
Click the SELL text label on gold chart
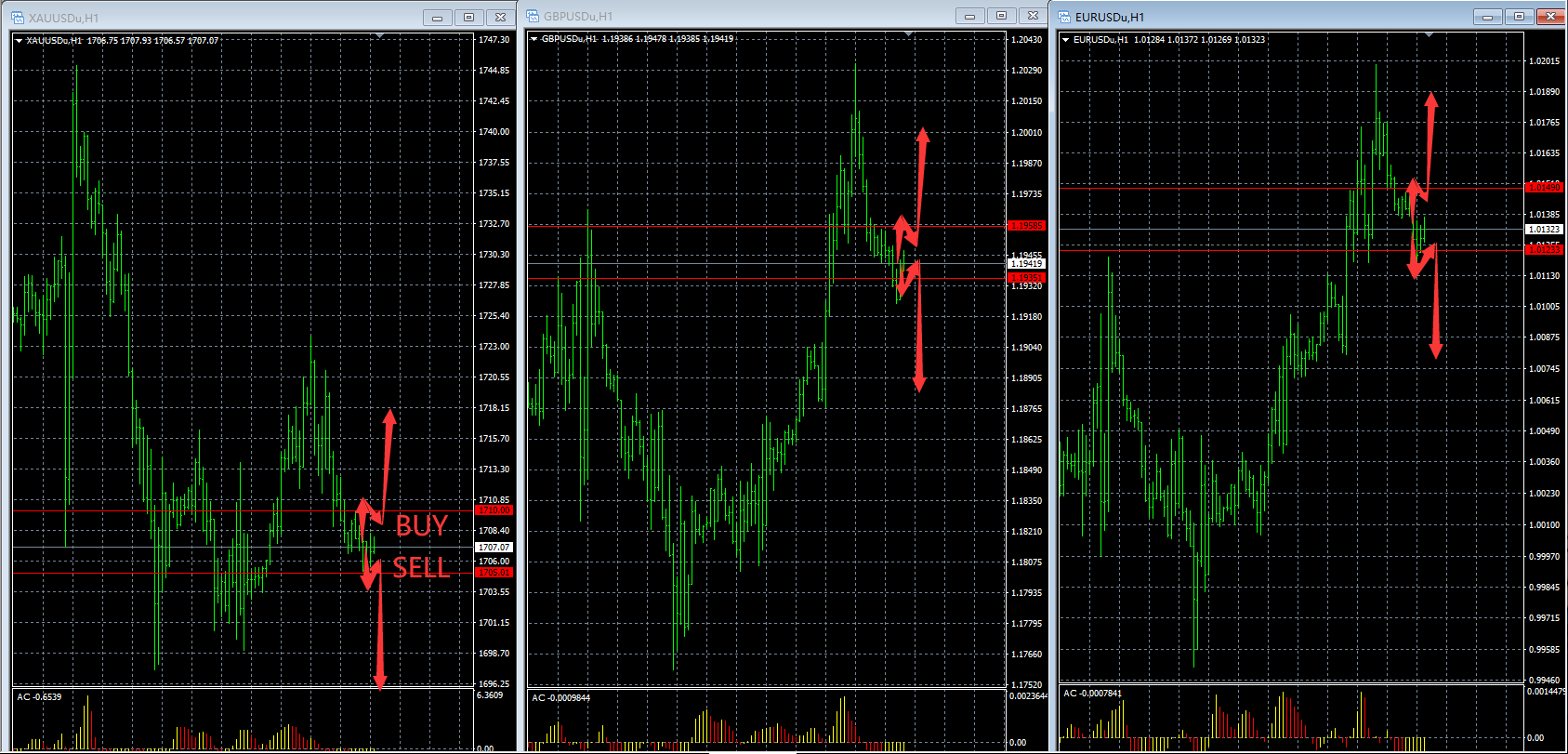pyautogui.click(x=420, y=568)
